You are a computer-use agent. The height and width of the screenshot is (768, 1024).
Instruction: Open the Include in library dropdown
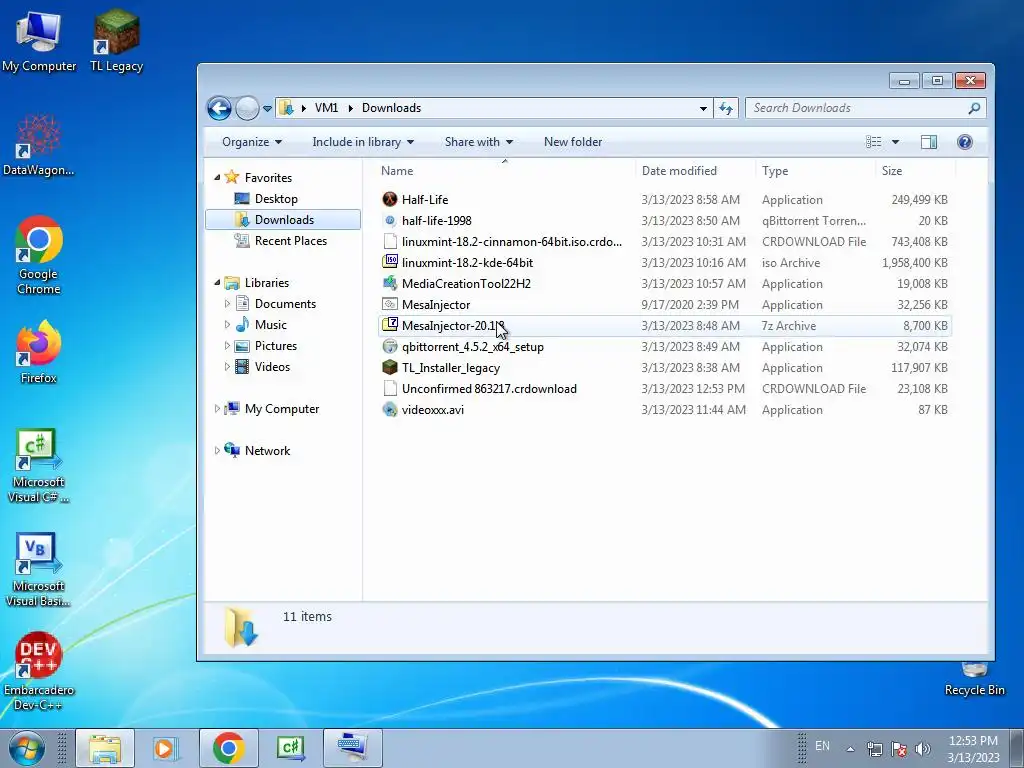pyautogui.click(x=363, y=142)
